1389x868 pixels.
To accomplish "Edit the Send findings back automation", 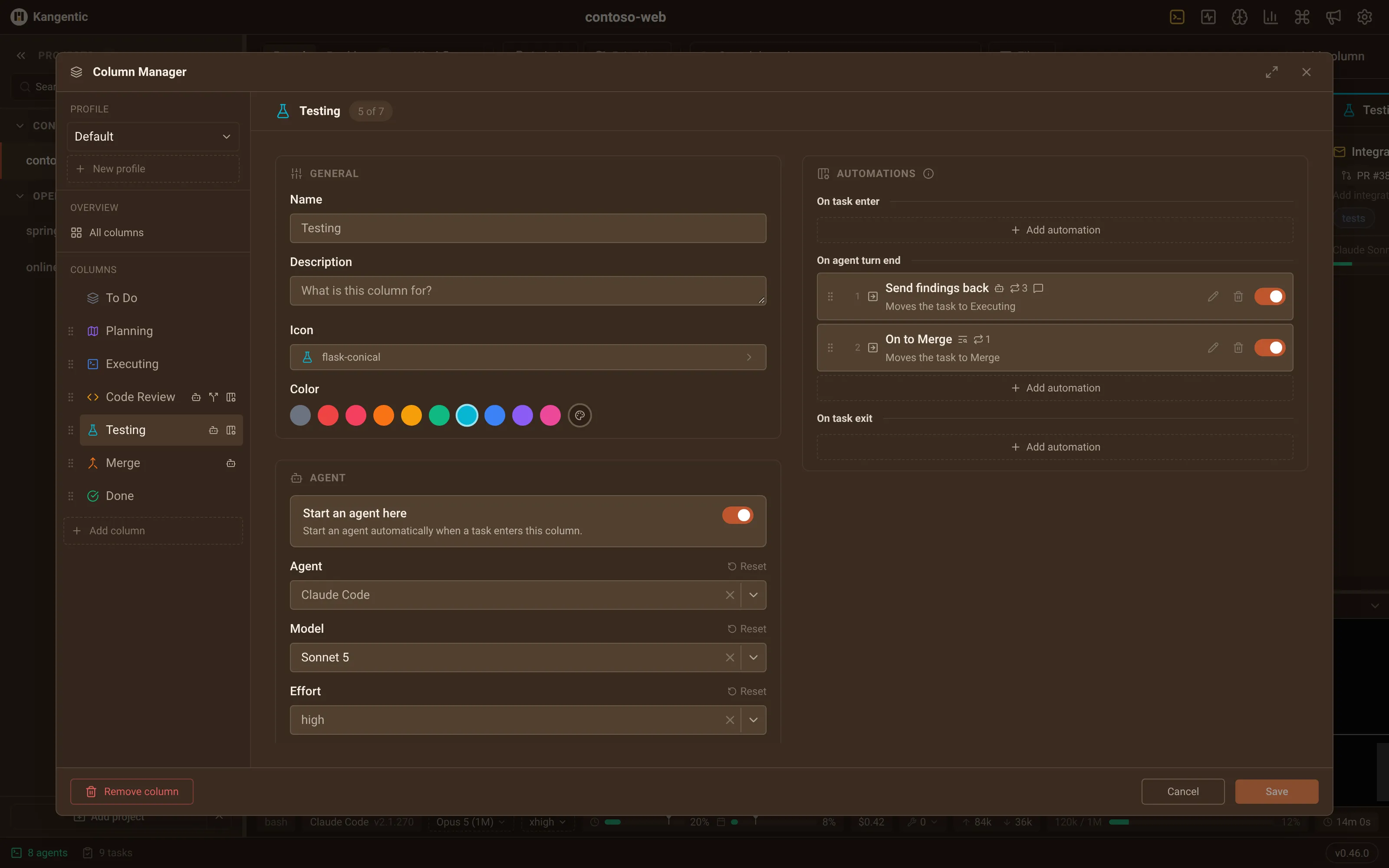I will point(1213,296).
